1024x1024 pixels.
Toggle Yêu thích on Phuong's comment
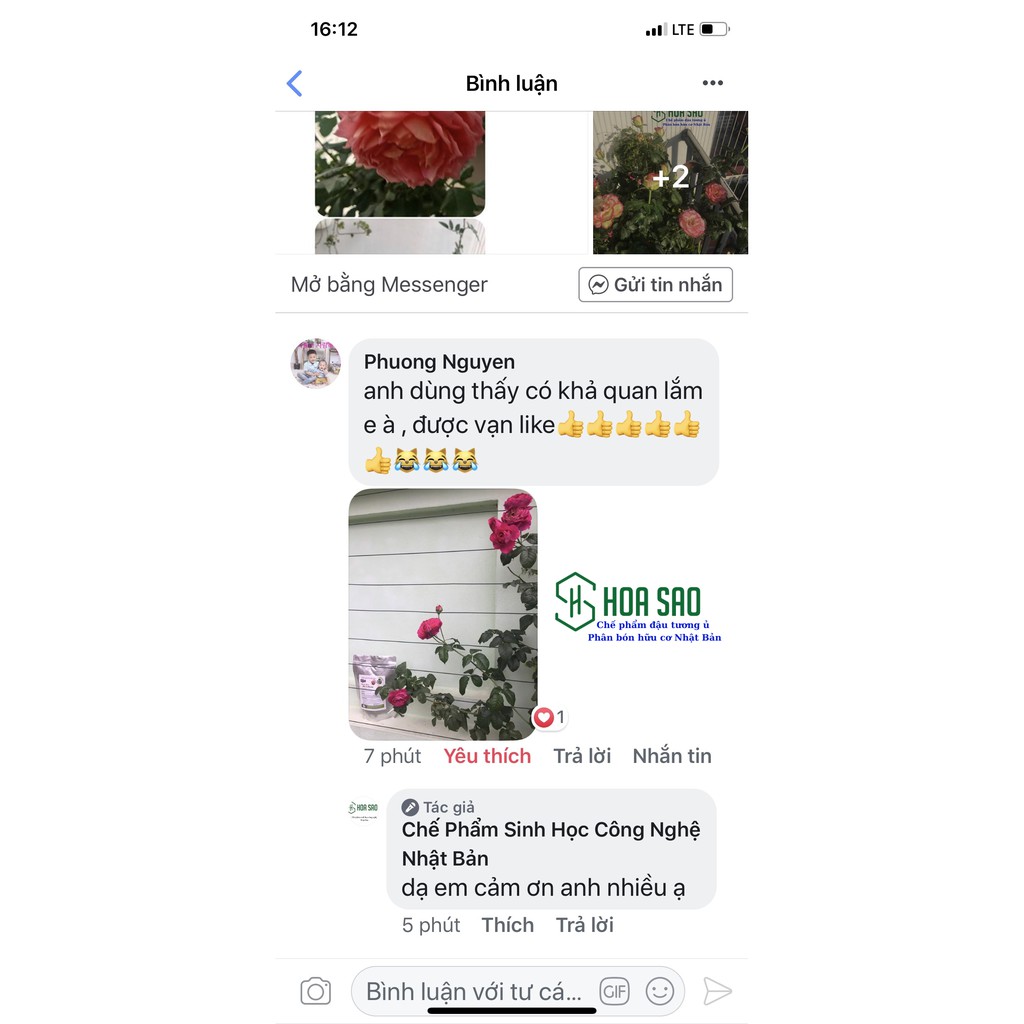(487, 756)
